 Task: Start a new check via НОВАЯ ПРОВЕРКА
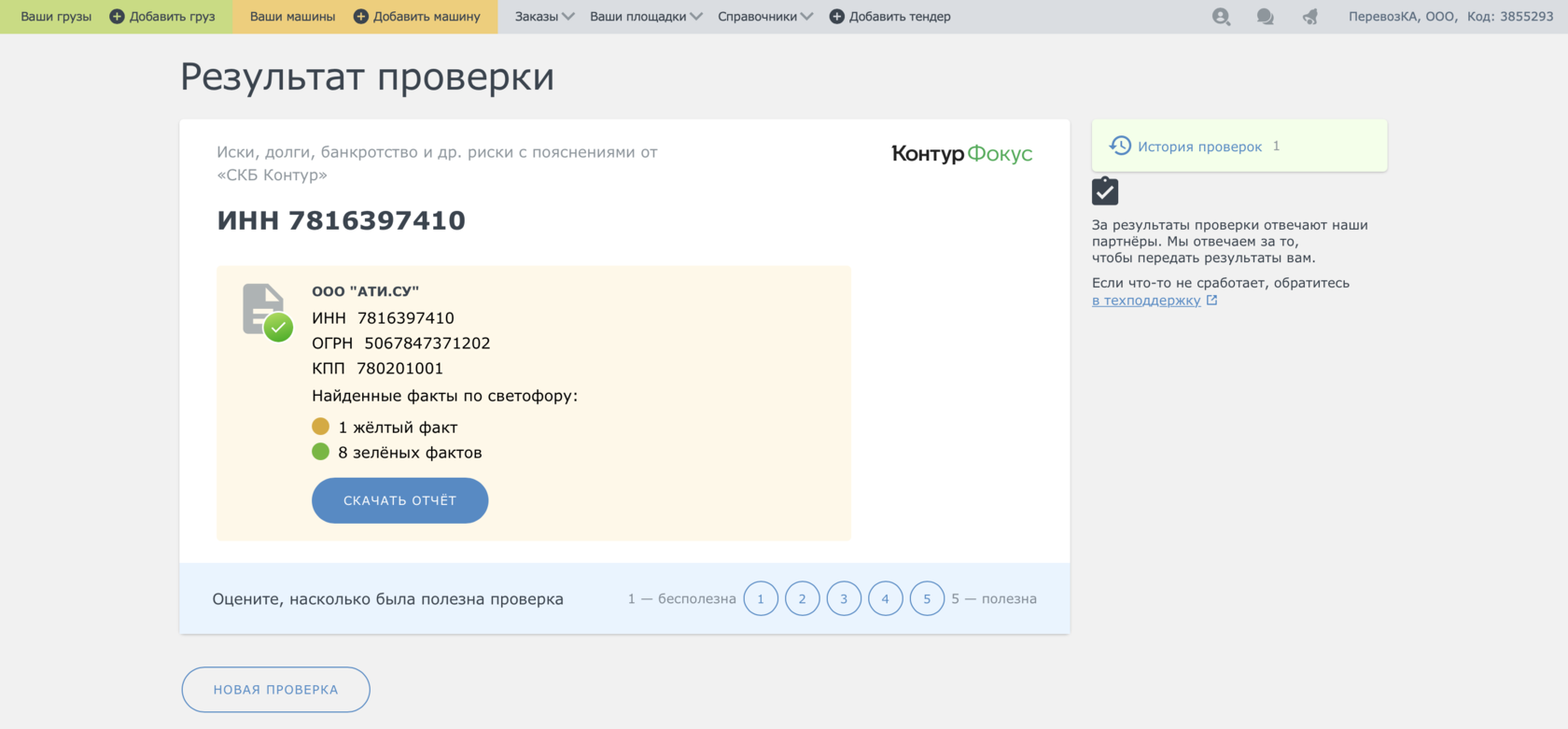pyautogui.click(x=275, y=689)
